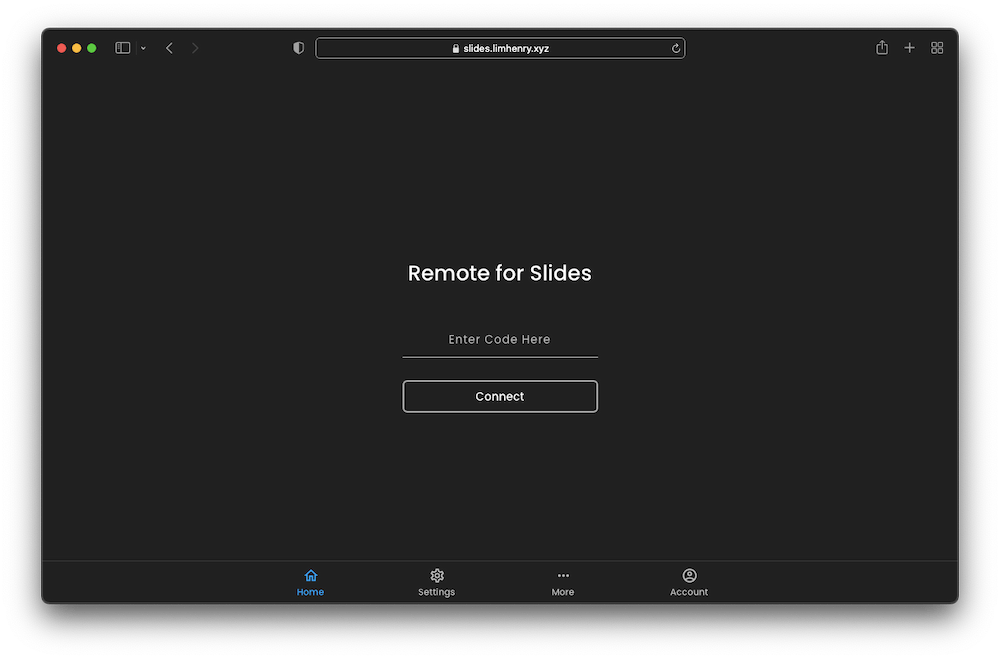Go back to the previous page

[x=169, y=48]
